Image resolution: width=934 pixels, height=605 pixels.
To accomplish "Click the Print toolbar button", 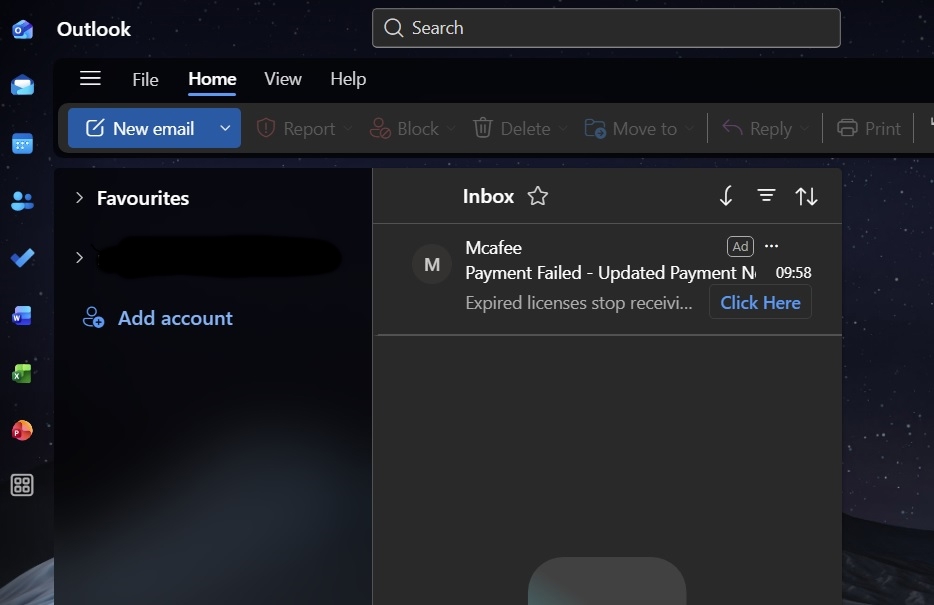I will (868, 129).
